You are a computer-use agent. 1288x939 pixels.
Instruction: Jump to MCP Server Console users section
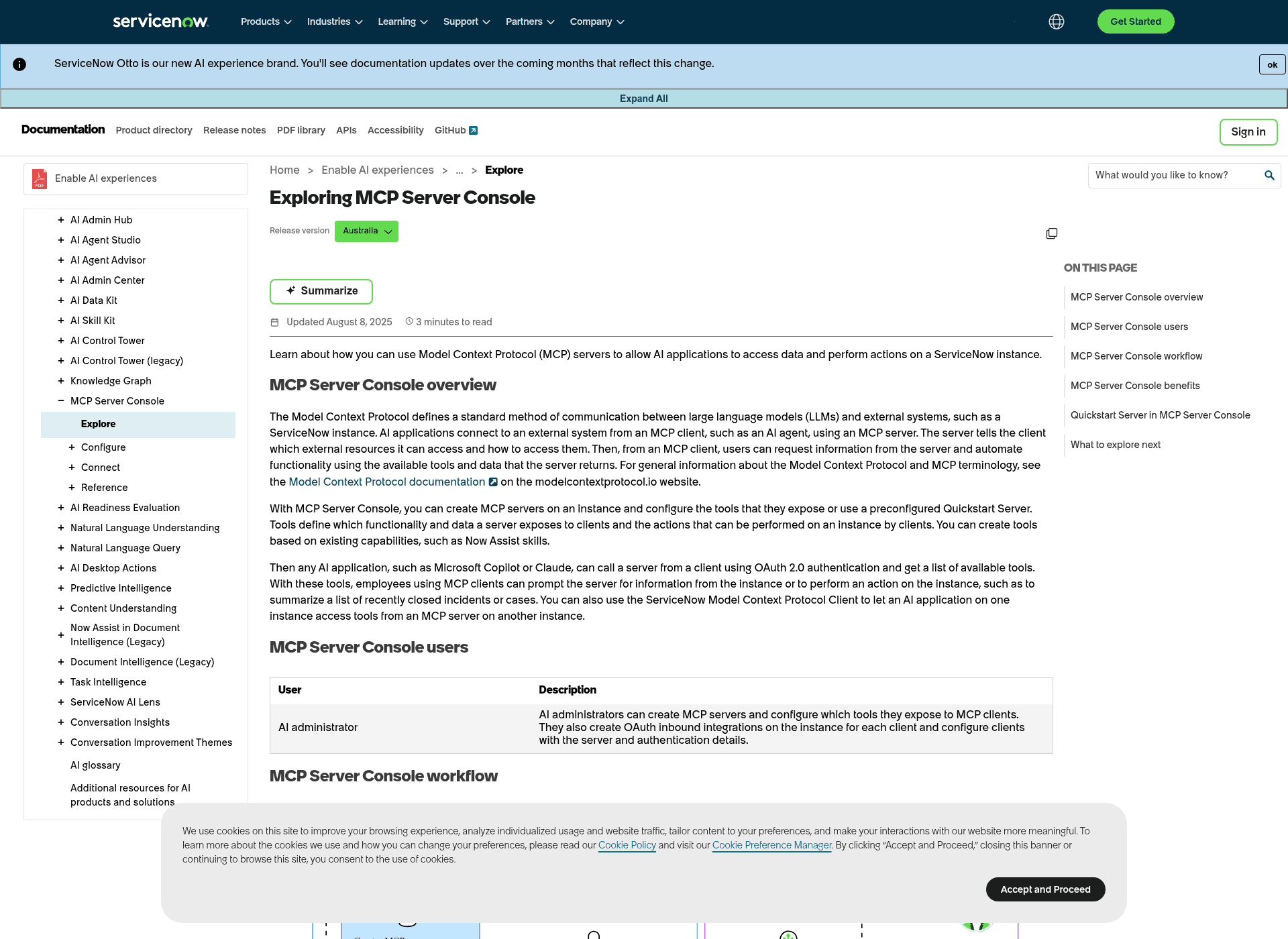coord(1129,327)
